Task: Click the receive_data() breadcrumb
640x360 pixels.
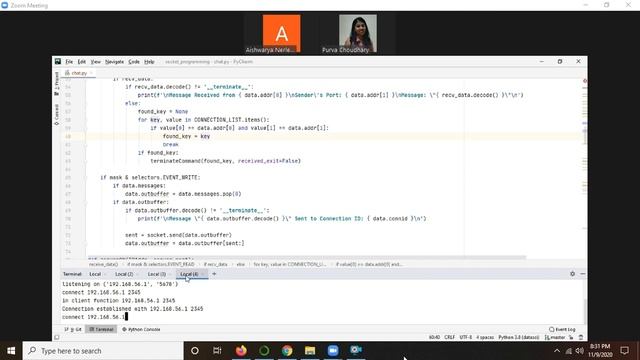Action: click(x=103, y=264)
